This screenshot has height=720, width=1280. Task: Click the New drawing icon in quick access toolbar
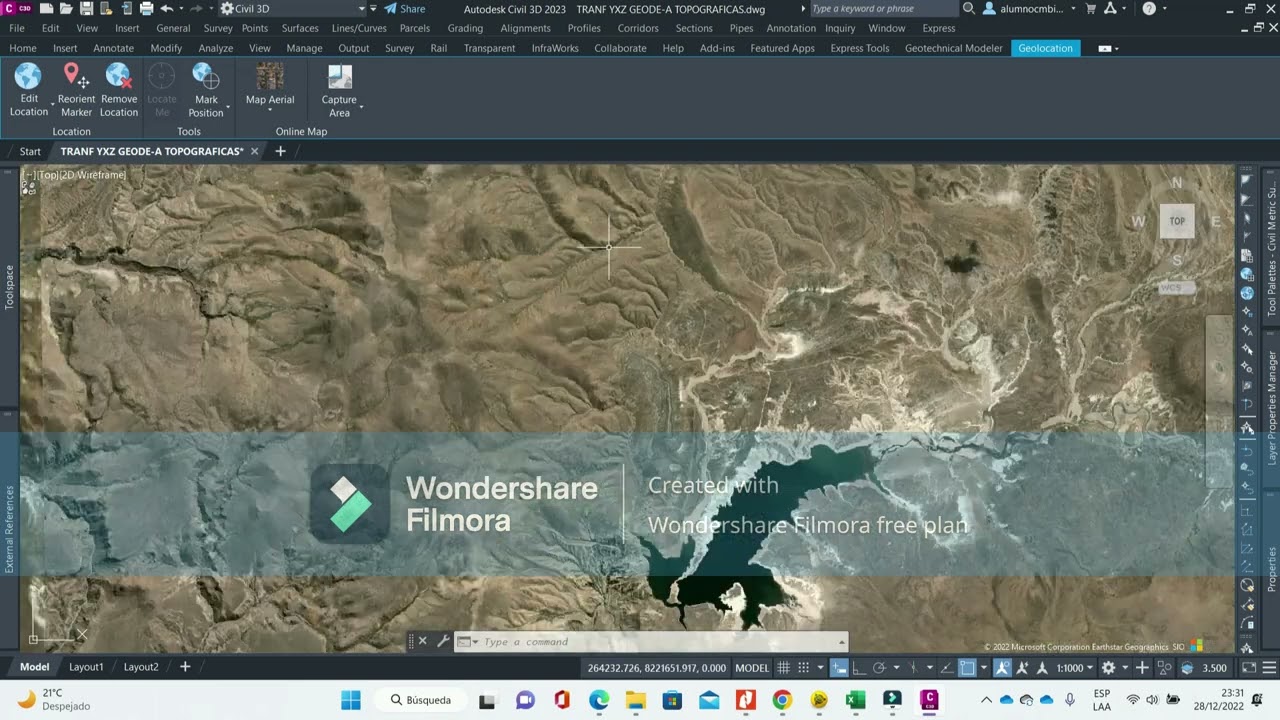coord(47,8)
